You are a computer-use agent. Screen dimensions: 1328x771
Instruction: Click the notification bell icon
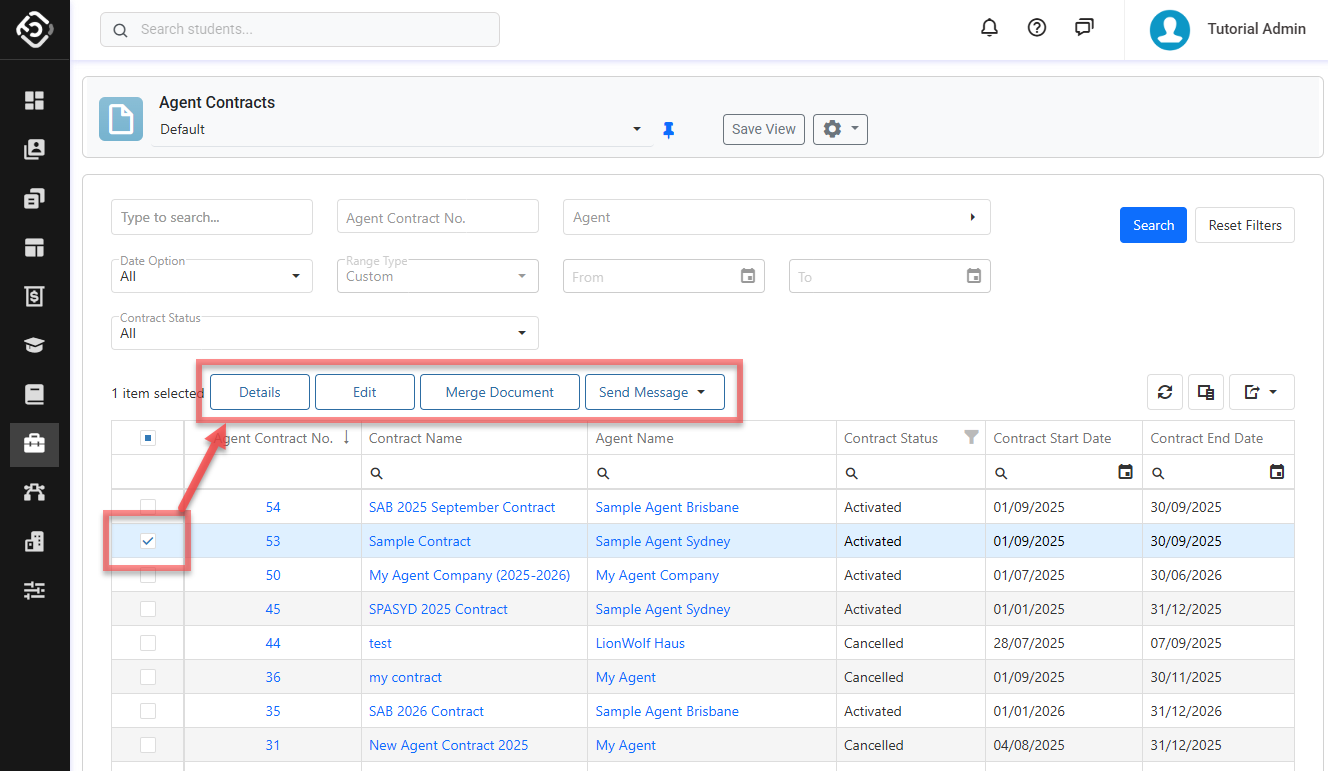click(x=989, y=28)
